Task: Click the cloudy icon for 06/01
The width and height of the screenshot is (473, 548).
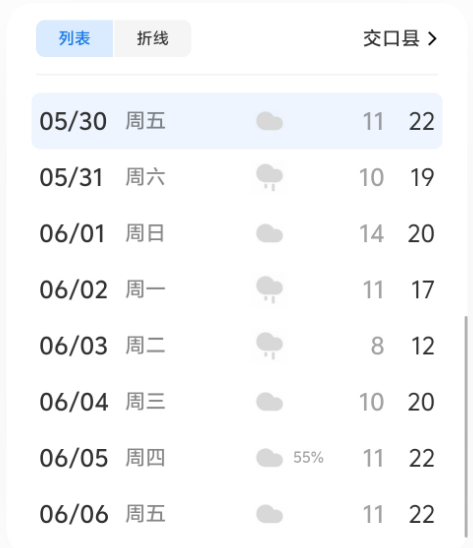Action: [269, 233]
